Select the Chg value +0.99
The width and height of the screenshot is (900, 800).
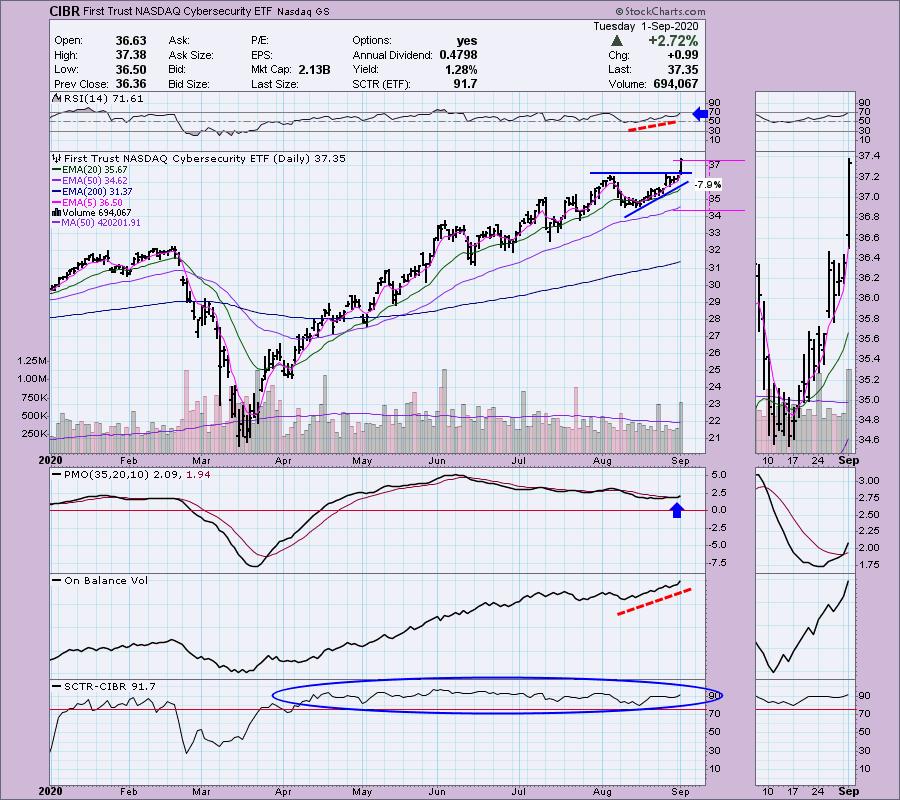[682, 55]
